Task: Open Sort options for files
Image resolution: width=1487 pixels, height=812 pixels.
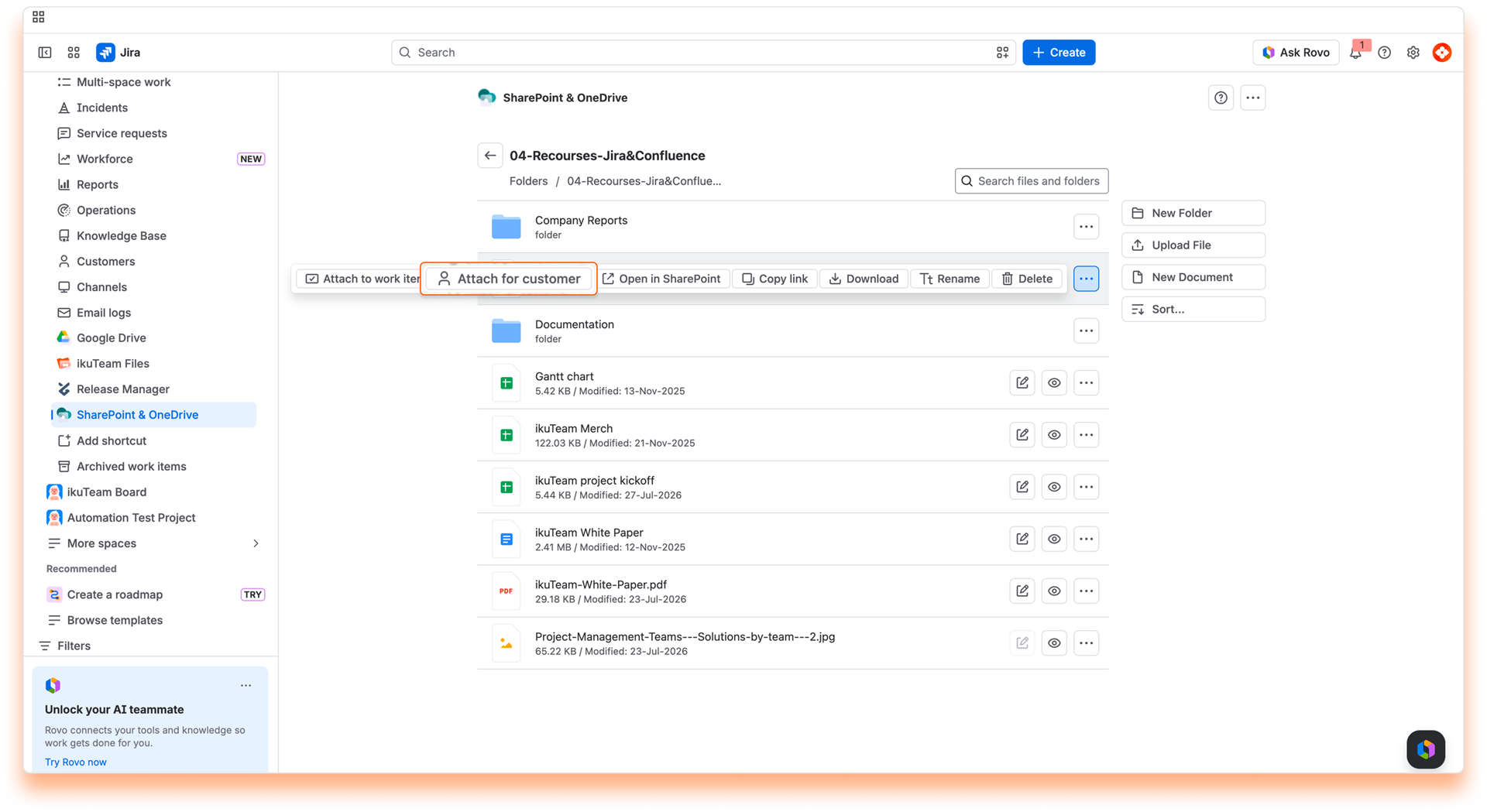Action: (x=1193, y=309)
